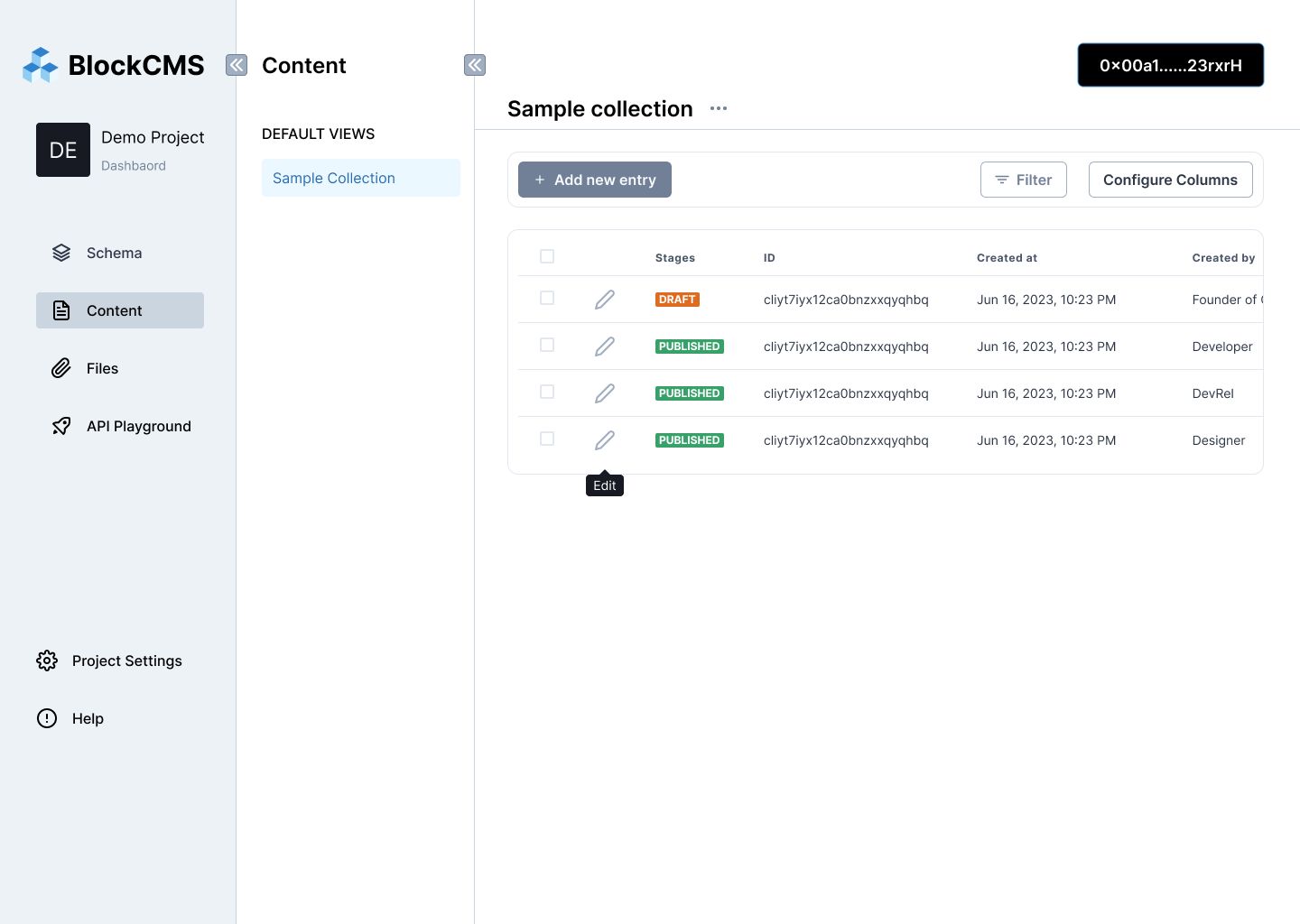Check the DRAFT row checkbox

pyautogui.click(x=547, y=298)
